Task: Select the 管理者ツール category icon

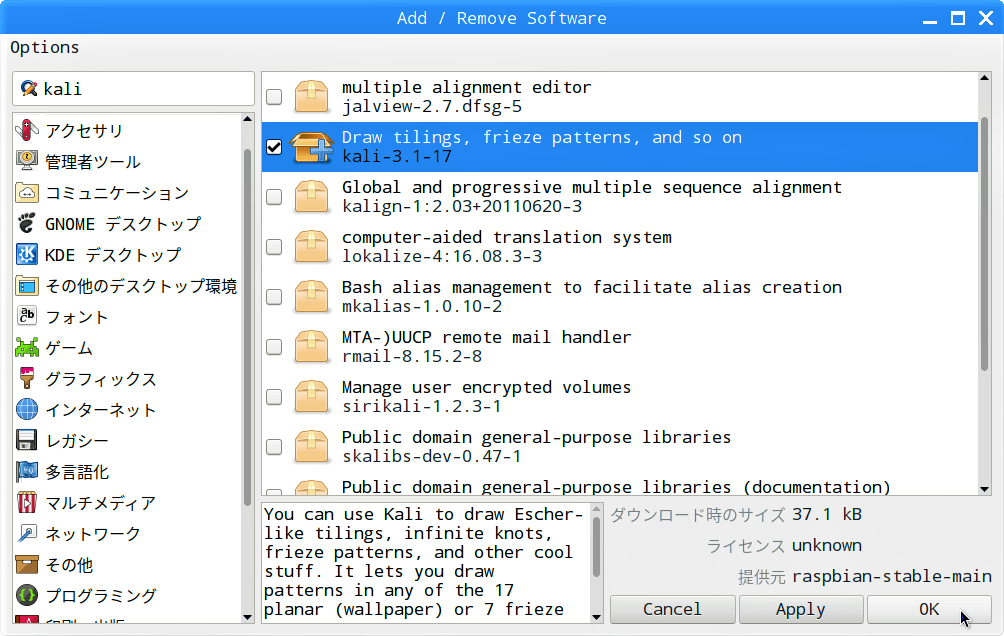Action: 27,161
